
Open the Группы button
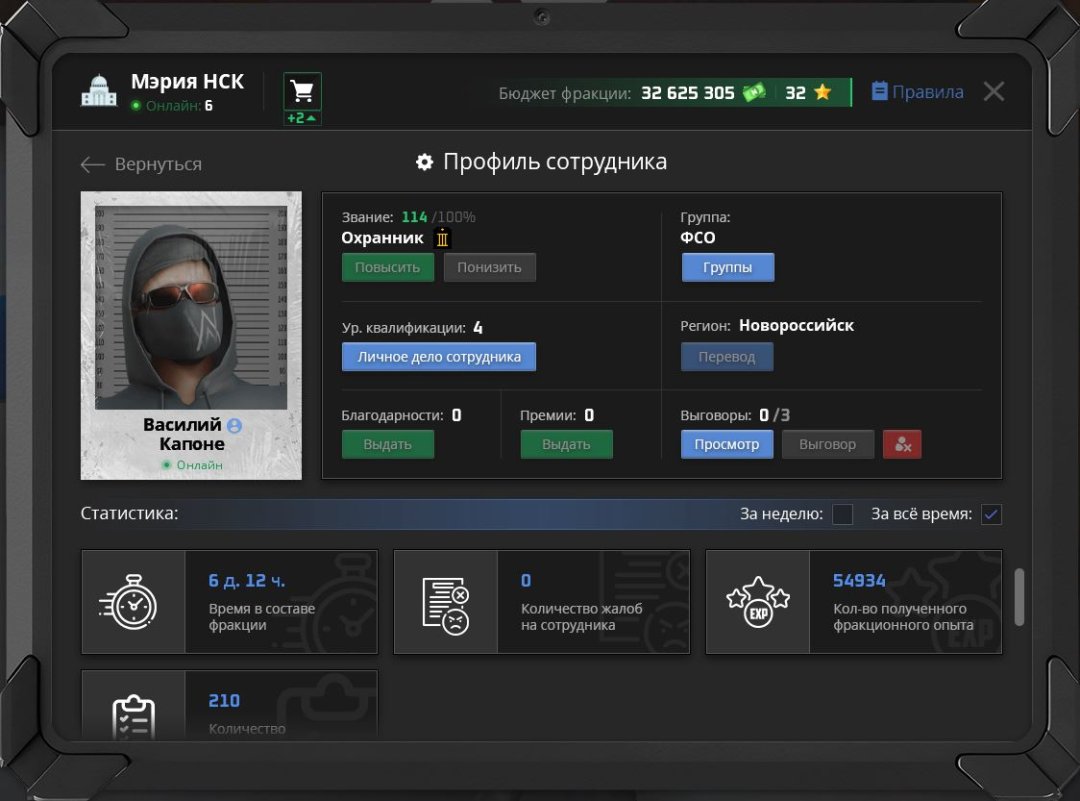[727, 267]
